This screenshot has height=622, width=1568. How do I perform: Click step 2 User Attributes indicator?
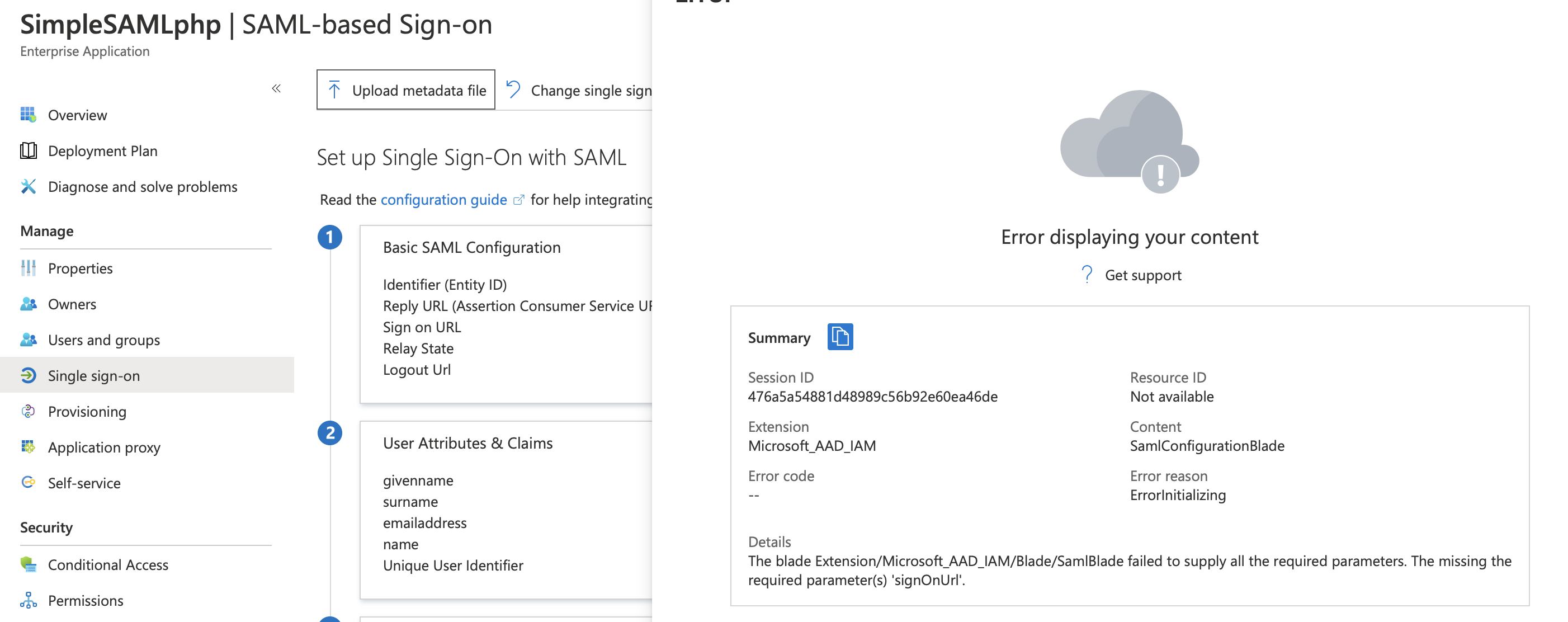pyautogui.click(x=330, y=433)
